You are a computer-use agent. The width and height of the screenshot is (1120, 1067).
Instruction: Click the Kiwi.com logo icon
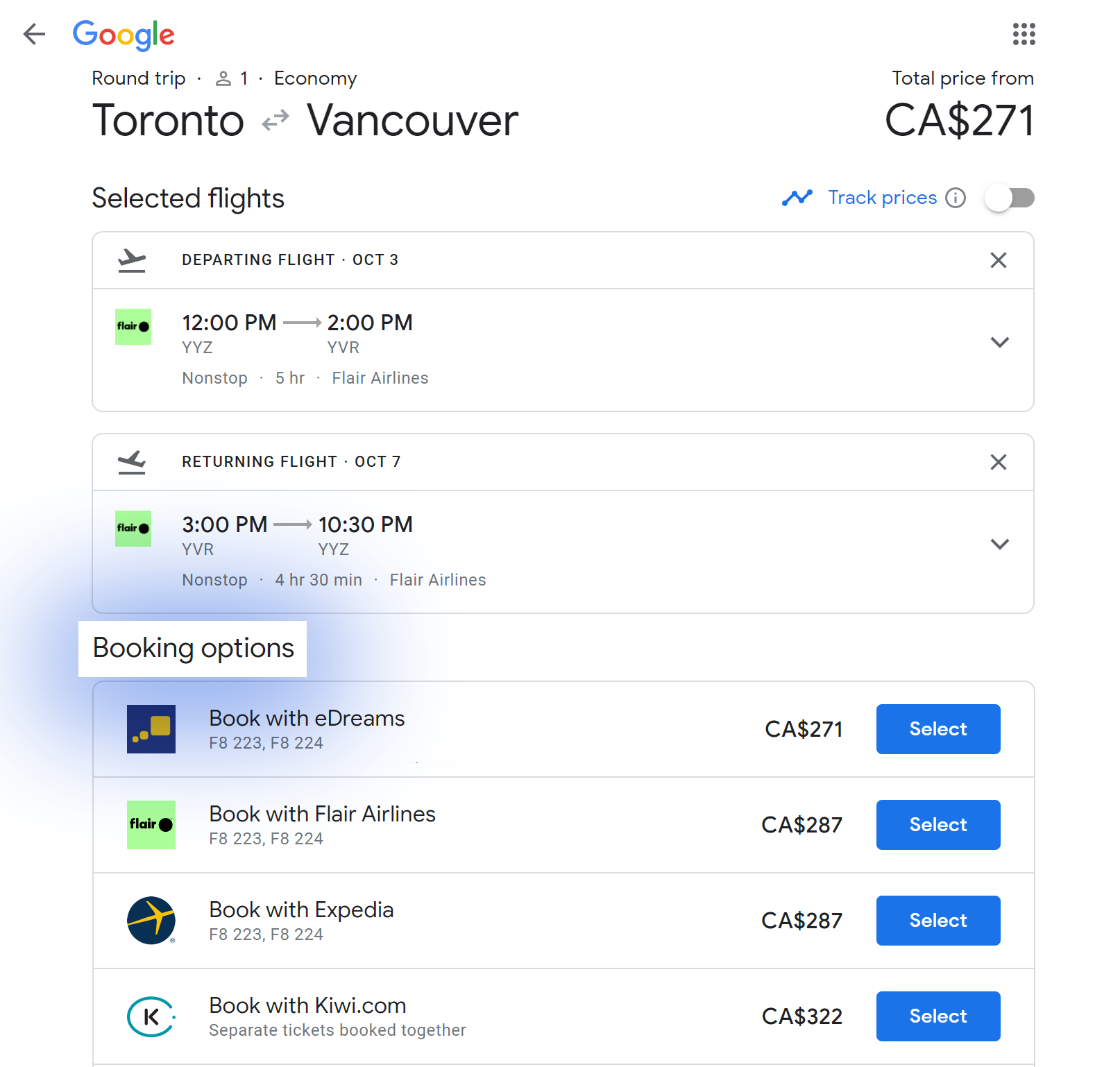point(151,1016)
